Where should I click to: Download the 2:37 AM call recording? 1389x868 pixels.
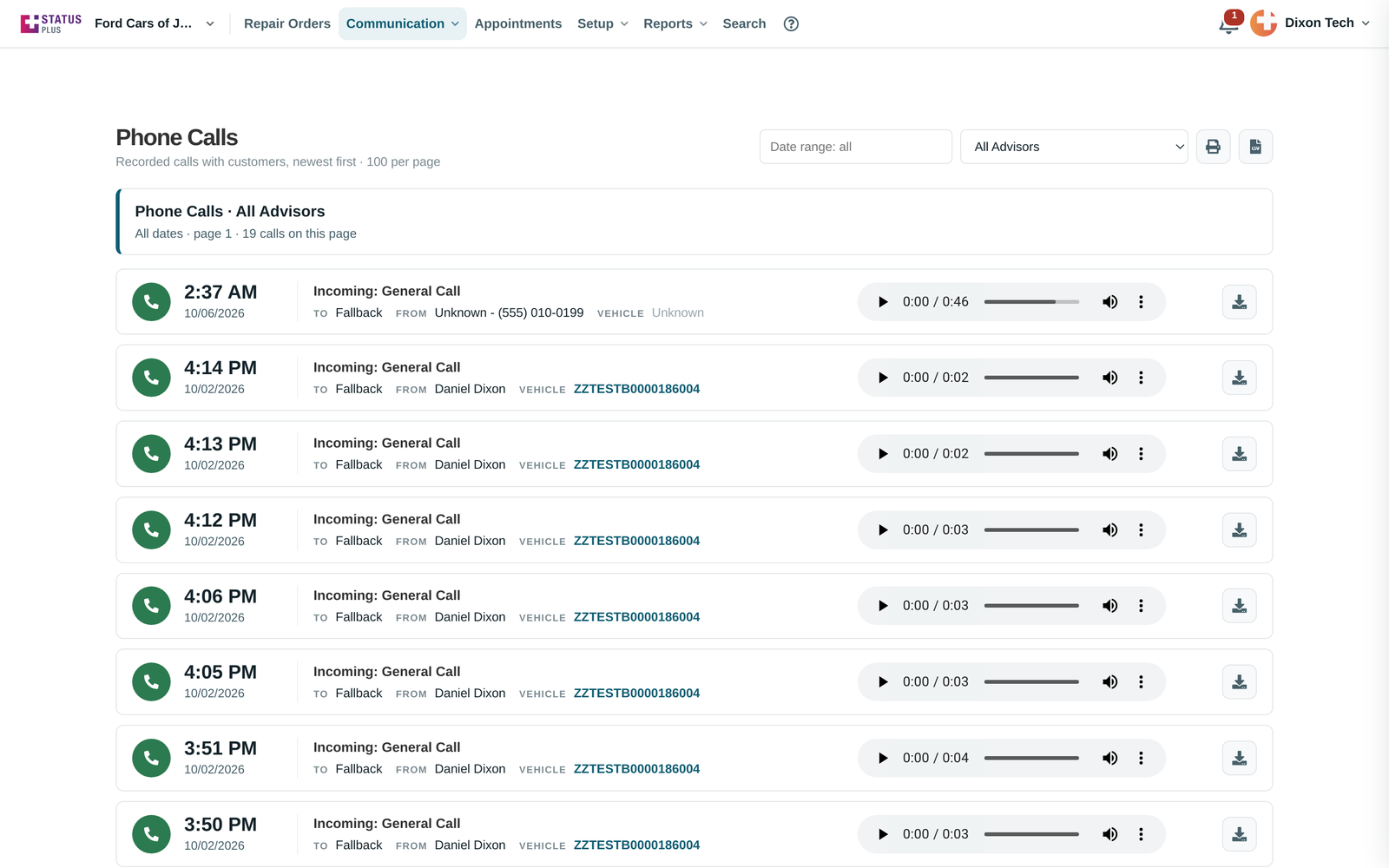1239,302
